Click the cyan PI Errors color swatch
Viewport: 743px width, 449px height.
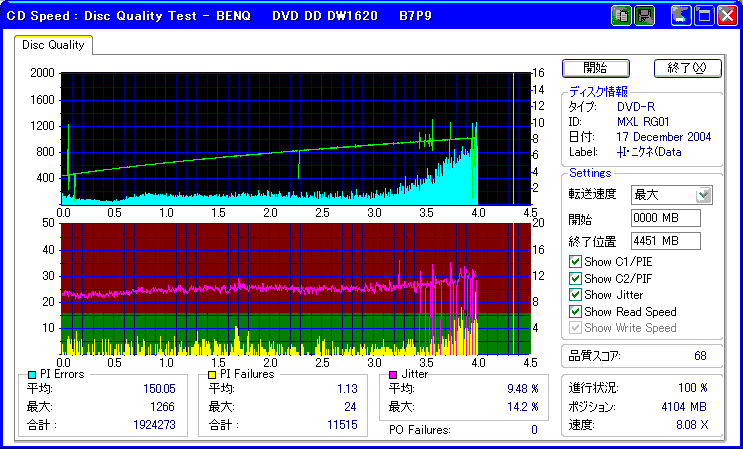tap(32, 375)
